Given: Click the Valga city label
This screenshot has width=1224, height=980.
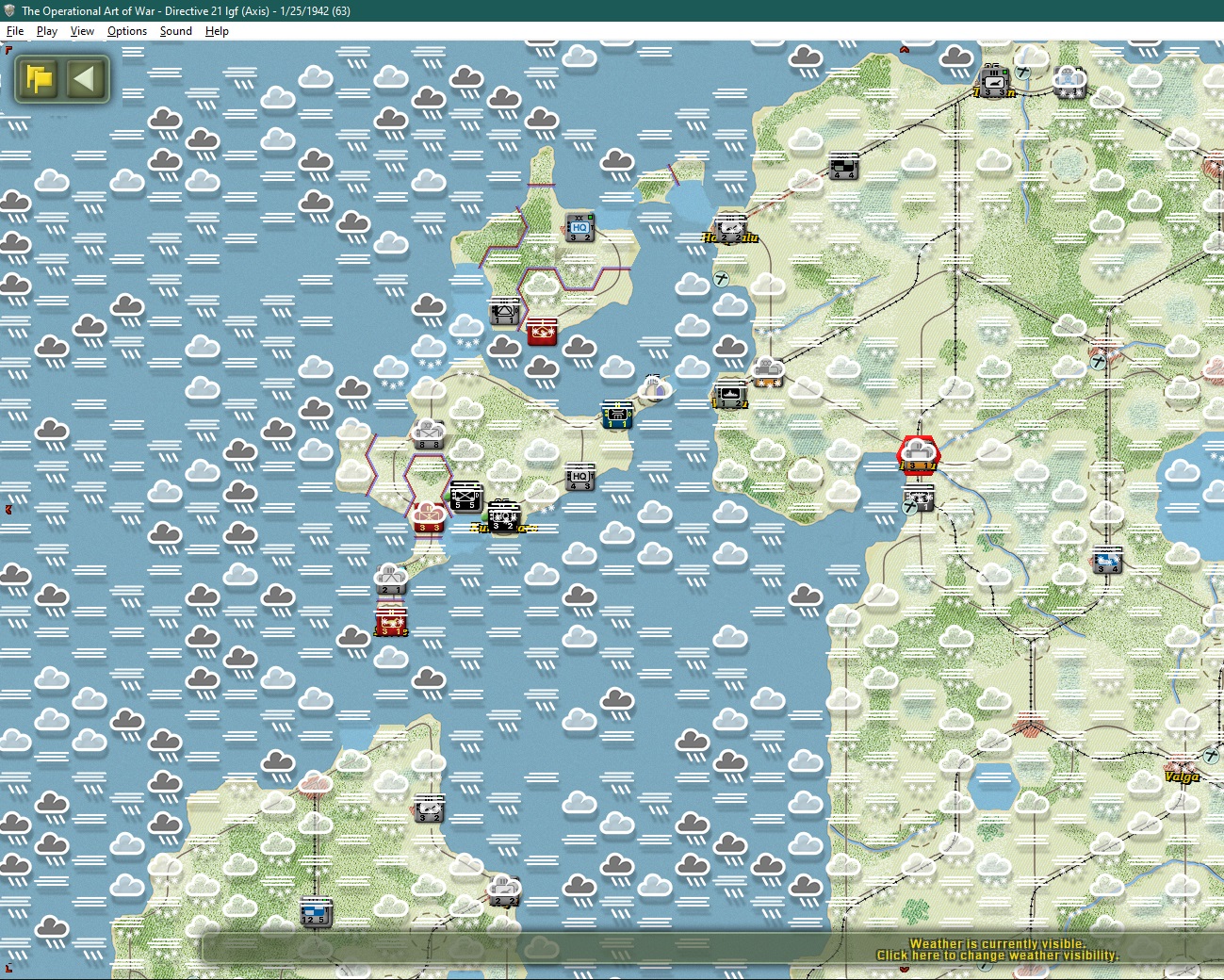Looking at the screenshot, I should (1183, 776).
